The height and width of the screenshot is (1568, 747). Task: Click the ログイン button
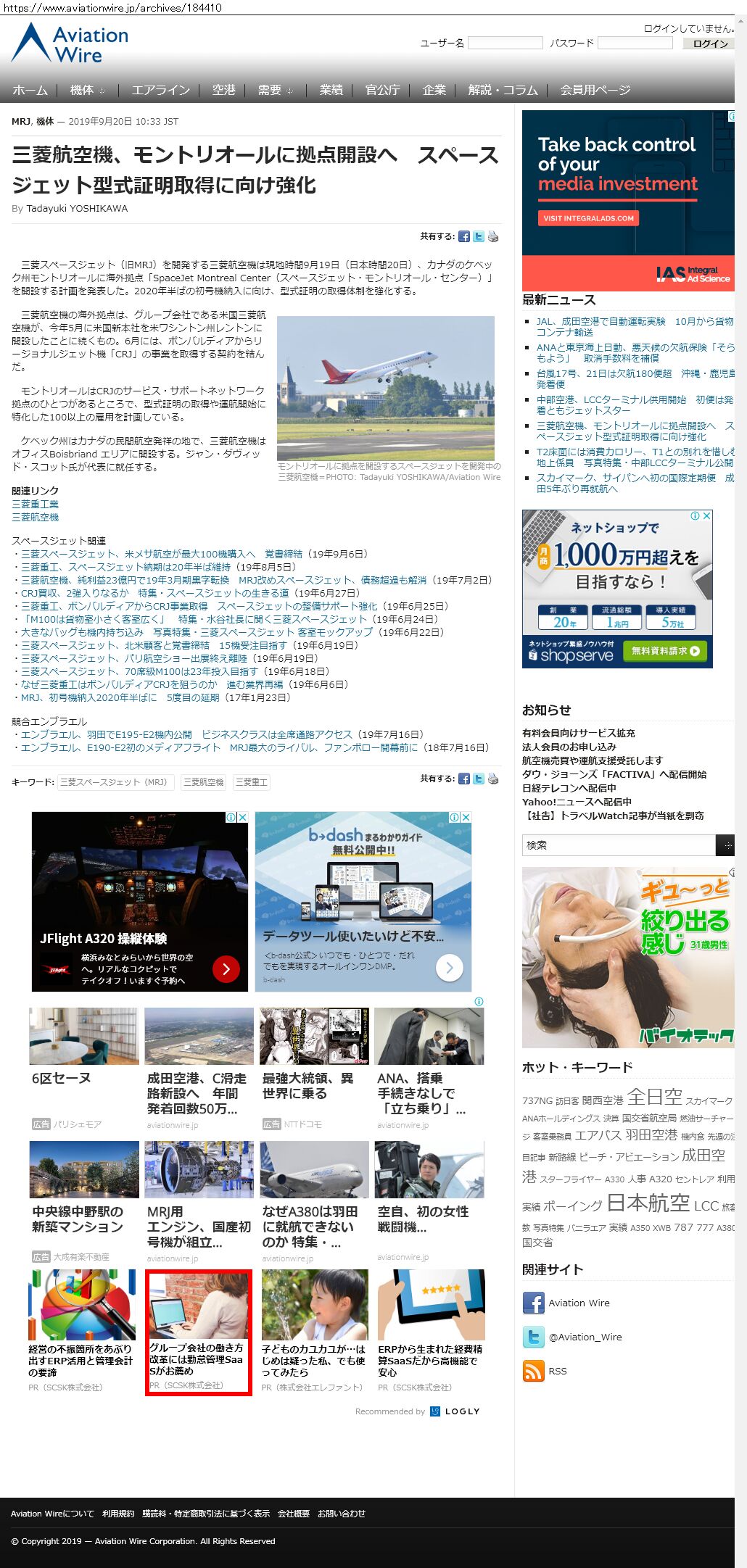point(709,43)
